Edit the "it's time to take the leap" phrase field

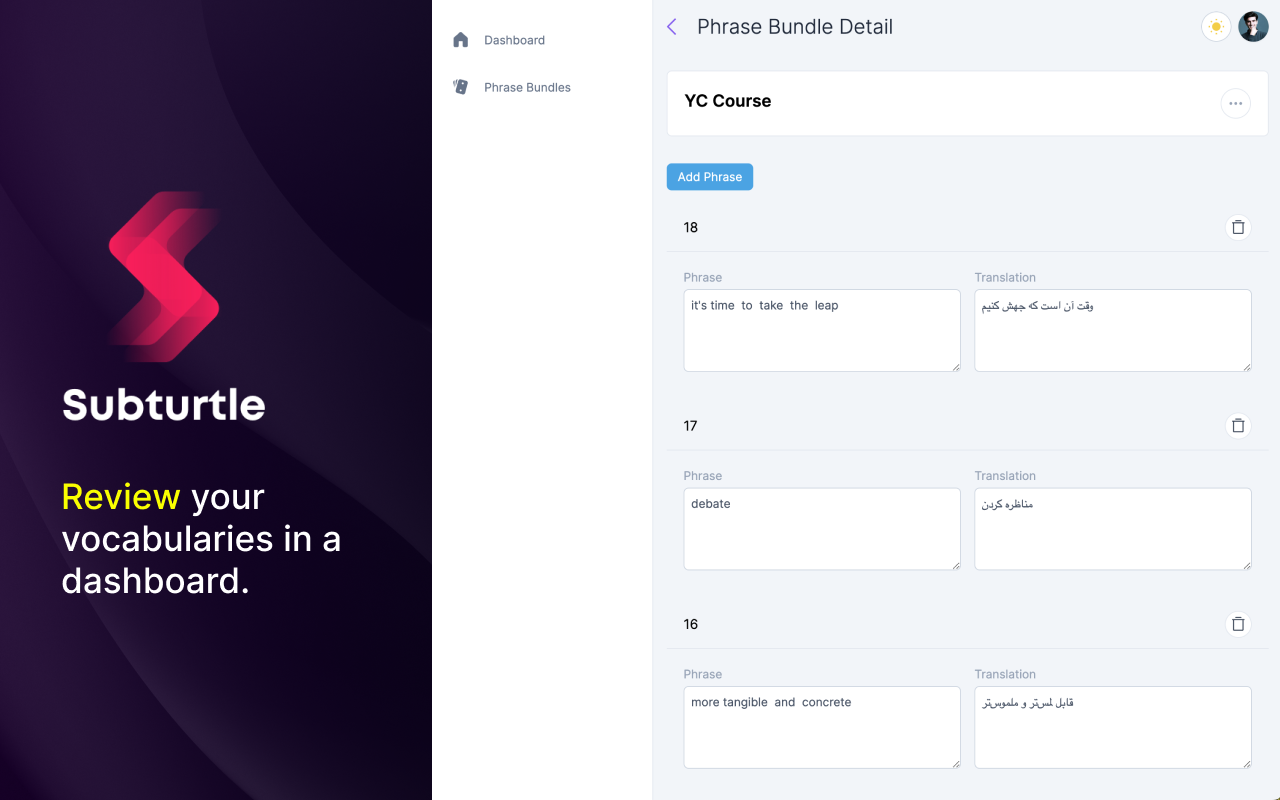point(821,330)
